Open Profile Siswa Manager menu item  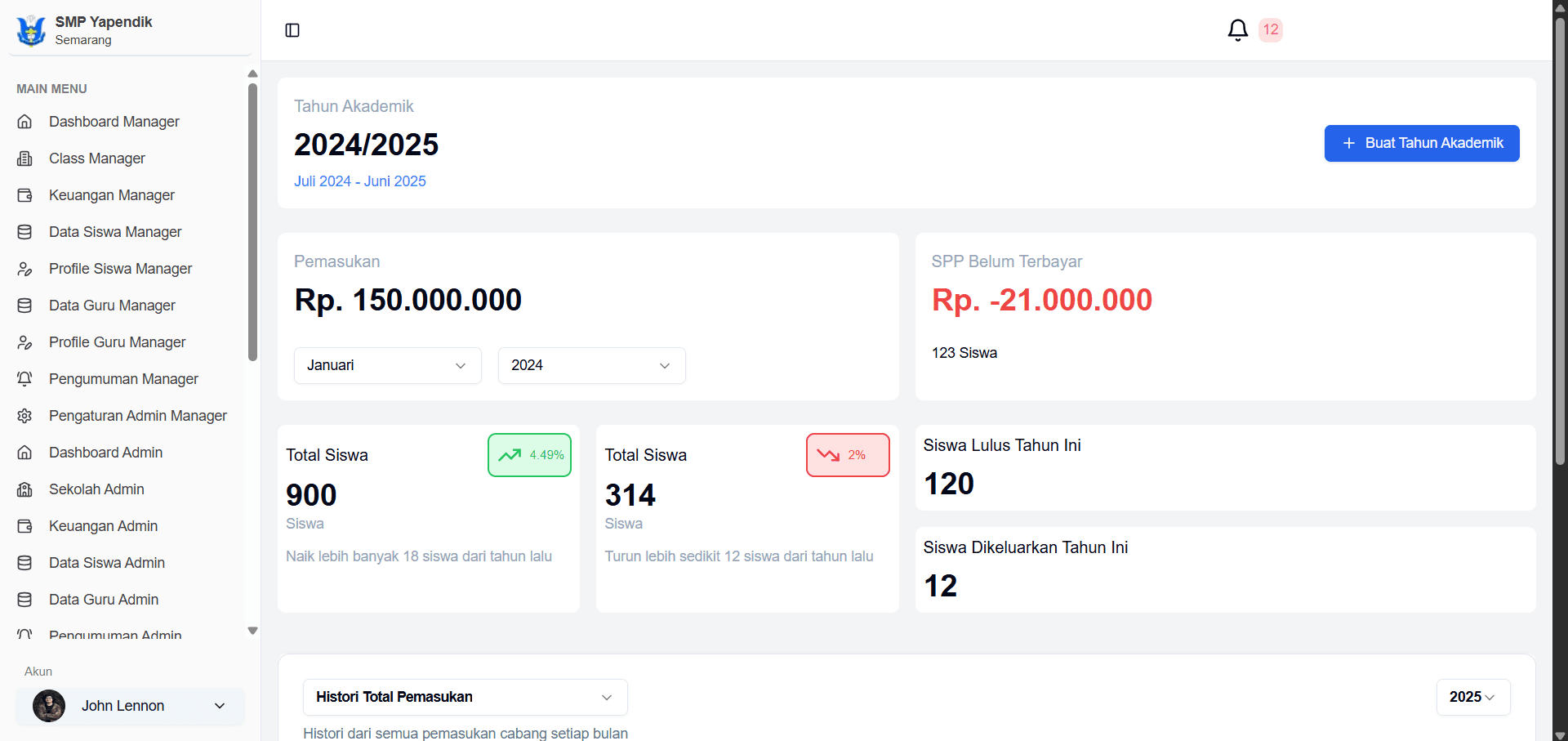(x=120, y=269)
